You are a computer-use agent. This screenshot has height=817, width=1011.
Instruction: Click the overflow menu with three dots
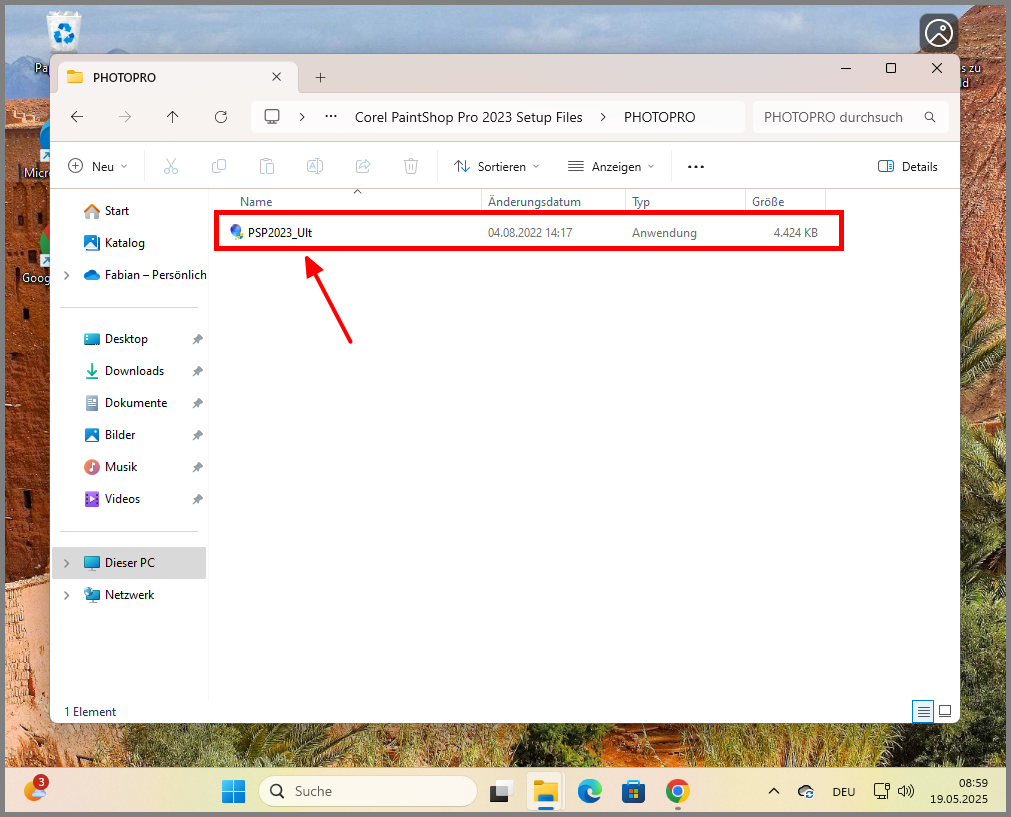pos(695,166)
